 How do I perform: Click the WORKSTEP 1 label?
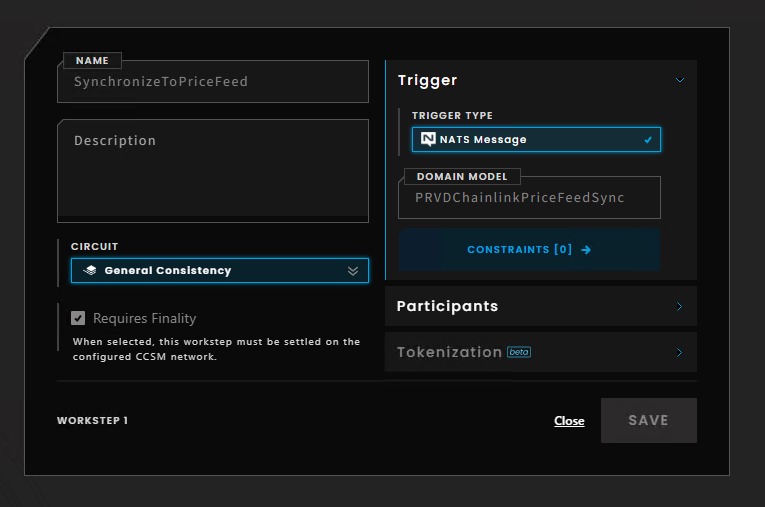pos(92,421)
